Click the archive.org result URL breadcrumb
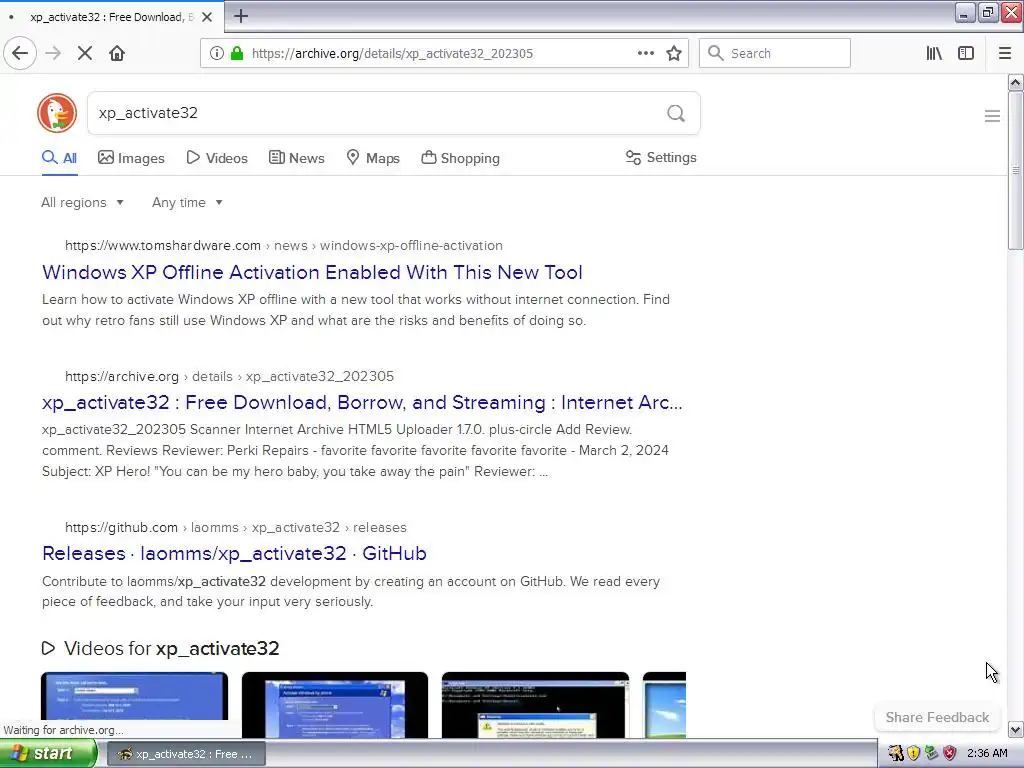This screenshot has width=1024, height=768. 229,376
